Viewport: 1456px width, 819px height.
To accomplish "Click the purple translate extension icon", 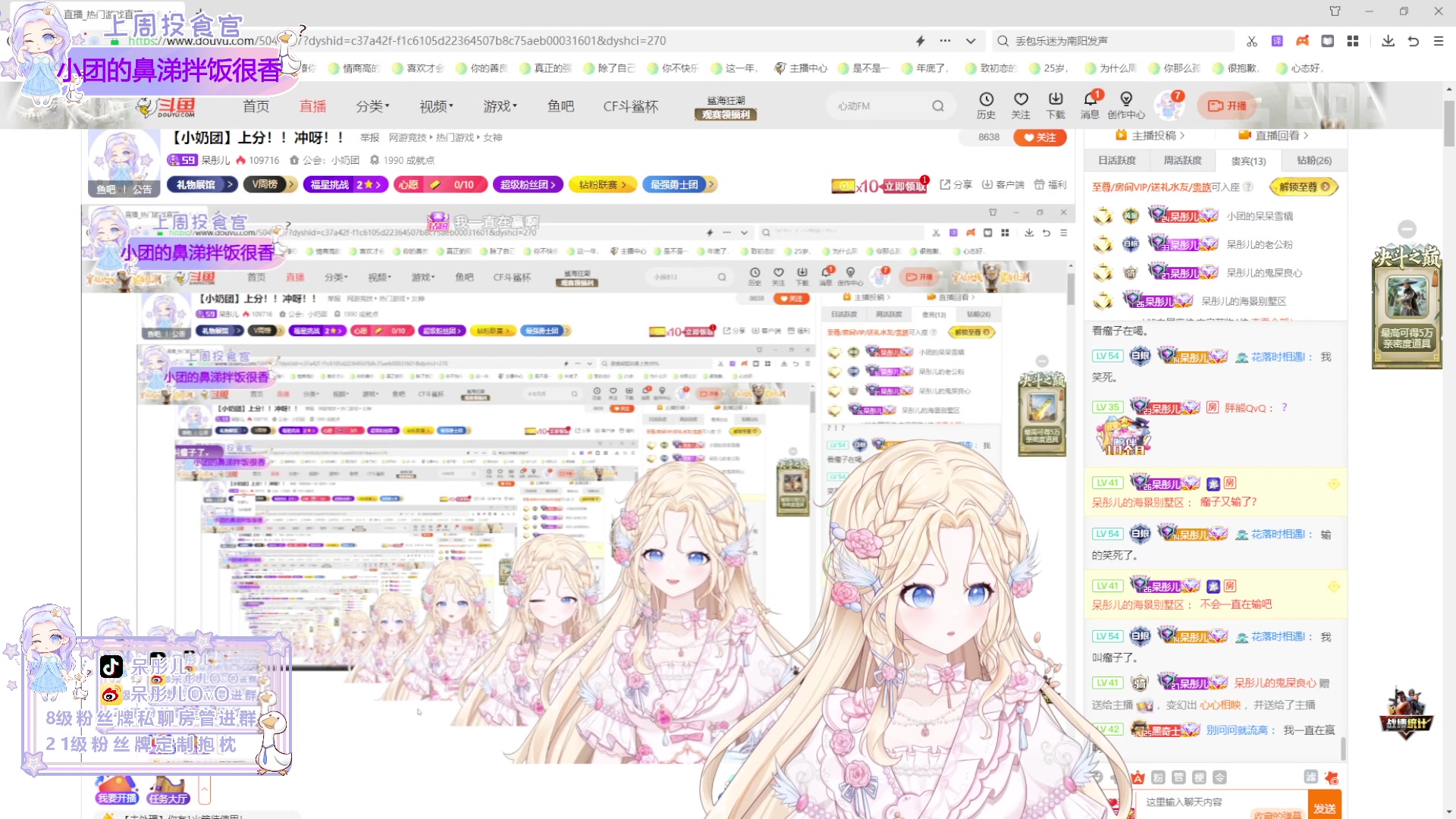I will [x=1277, y=41].
